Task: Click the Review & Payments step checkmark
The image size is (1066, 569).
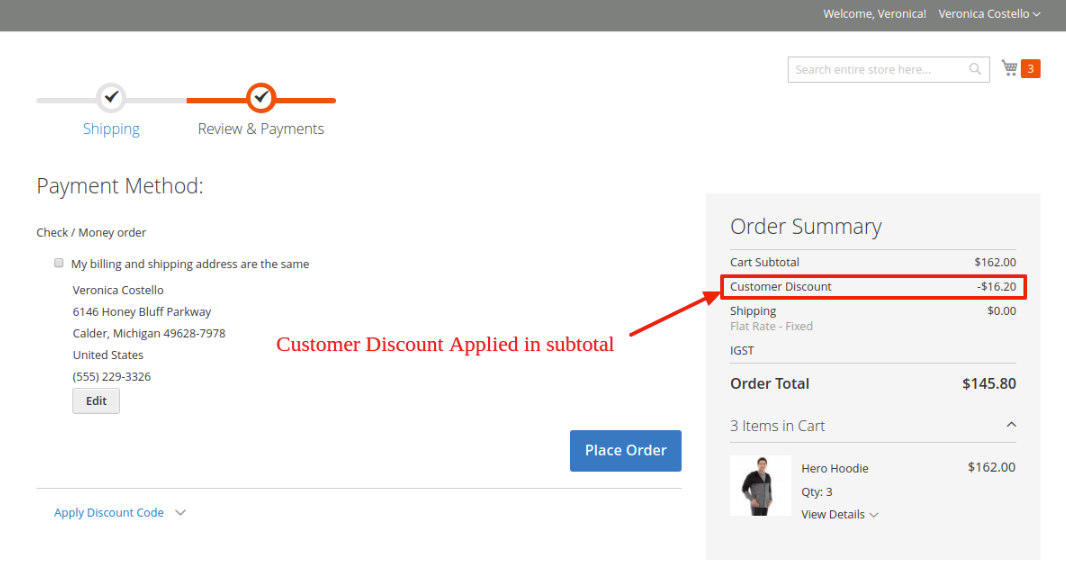Action: click(261, 98)
